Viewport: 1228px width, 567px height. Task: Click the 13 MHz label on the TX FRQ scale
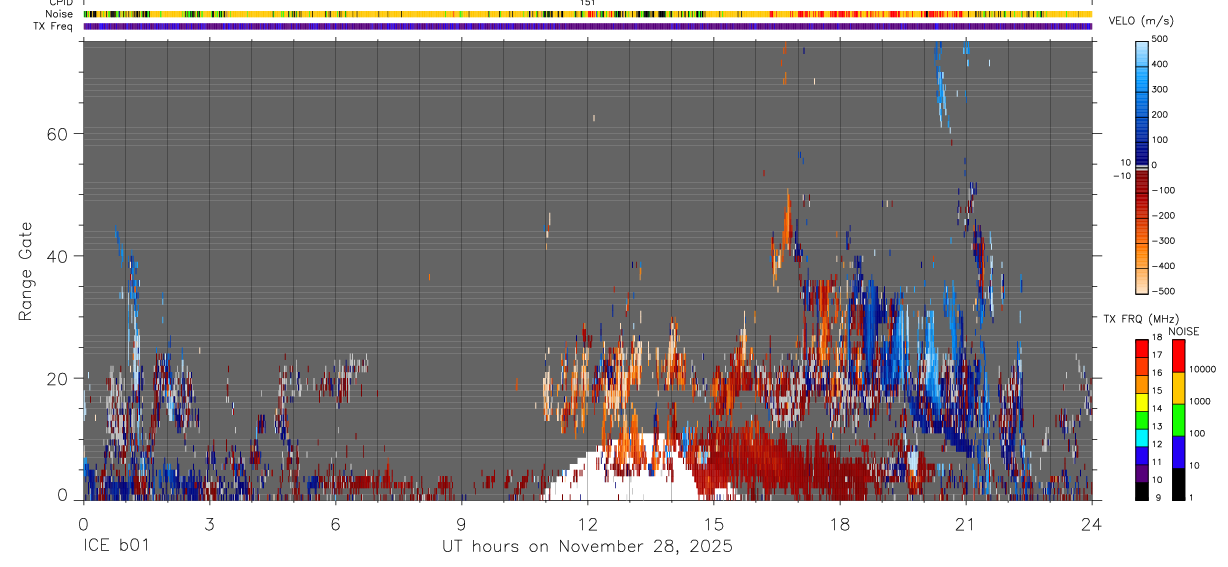pos(1157,427)
